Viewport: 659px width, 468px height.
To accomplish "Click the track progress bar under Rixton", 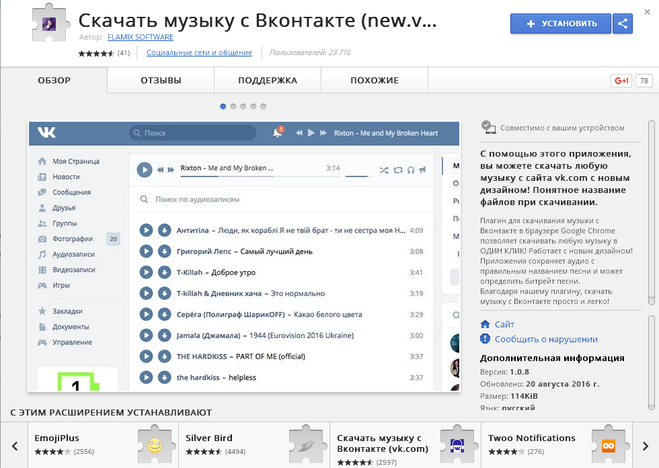I will (x=260, y=176).
